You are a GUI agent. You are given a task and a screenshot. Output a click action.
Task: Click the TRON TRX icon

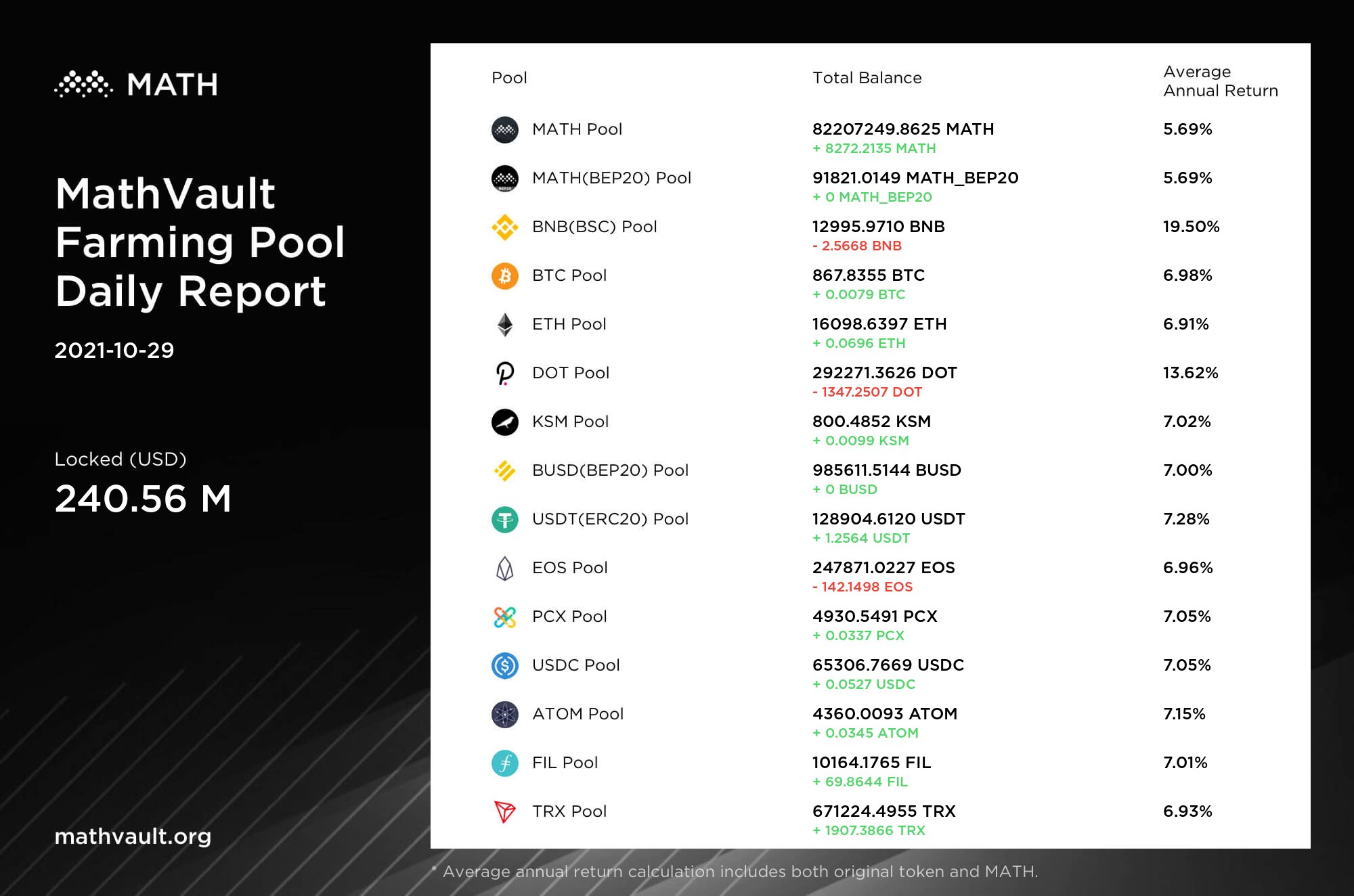tap(504, 811)
